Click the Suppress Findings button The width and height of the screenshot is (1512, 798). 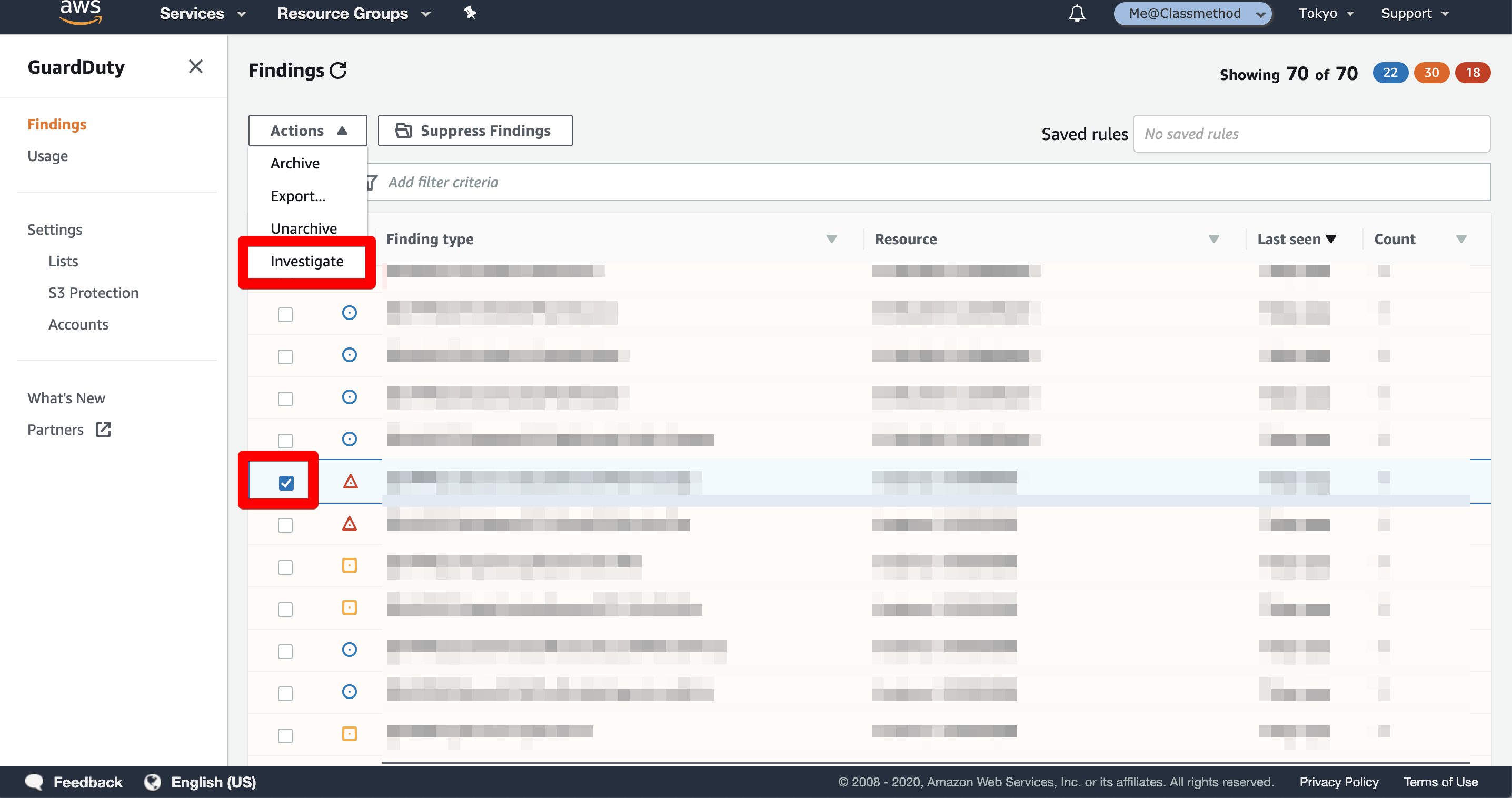click(475, 130)
